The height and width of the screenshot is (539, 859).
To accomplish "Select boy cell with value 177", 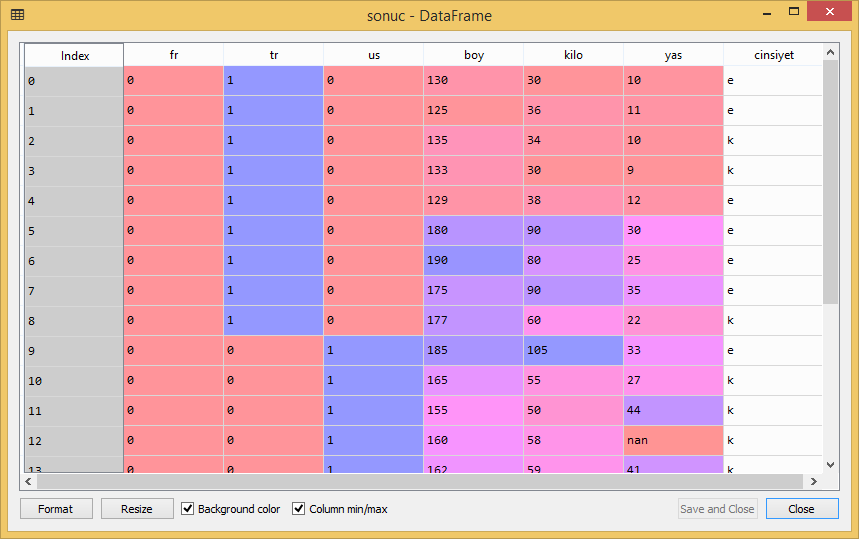I will (473, 320).
